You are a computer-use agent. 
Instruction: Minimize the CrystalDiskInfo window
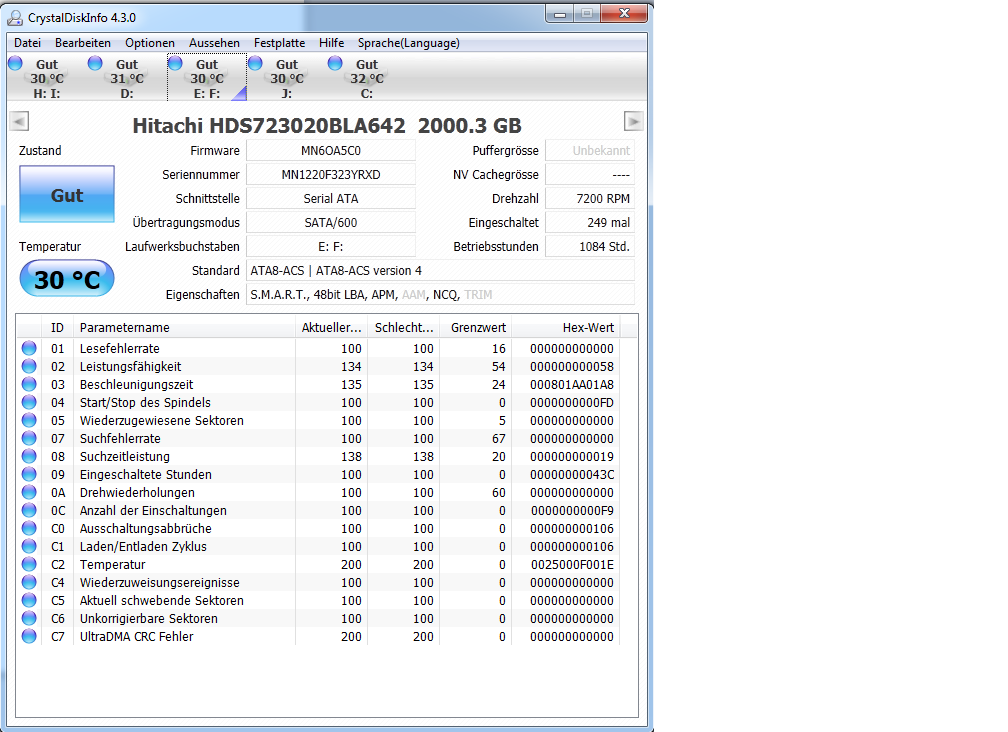point(559,13)
